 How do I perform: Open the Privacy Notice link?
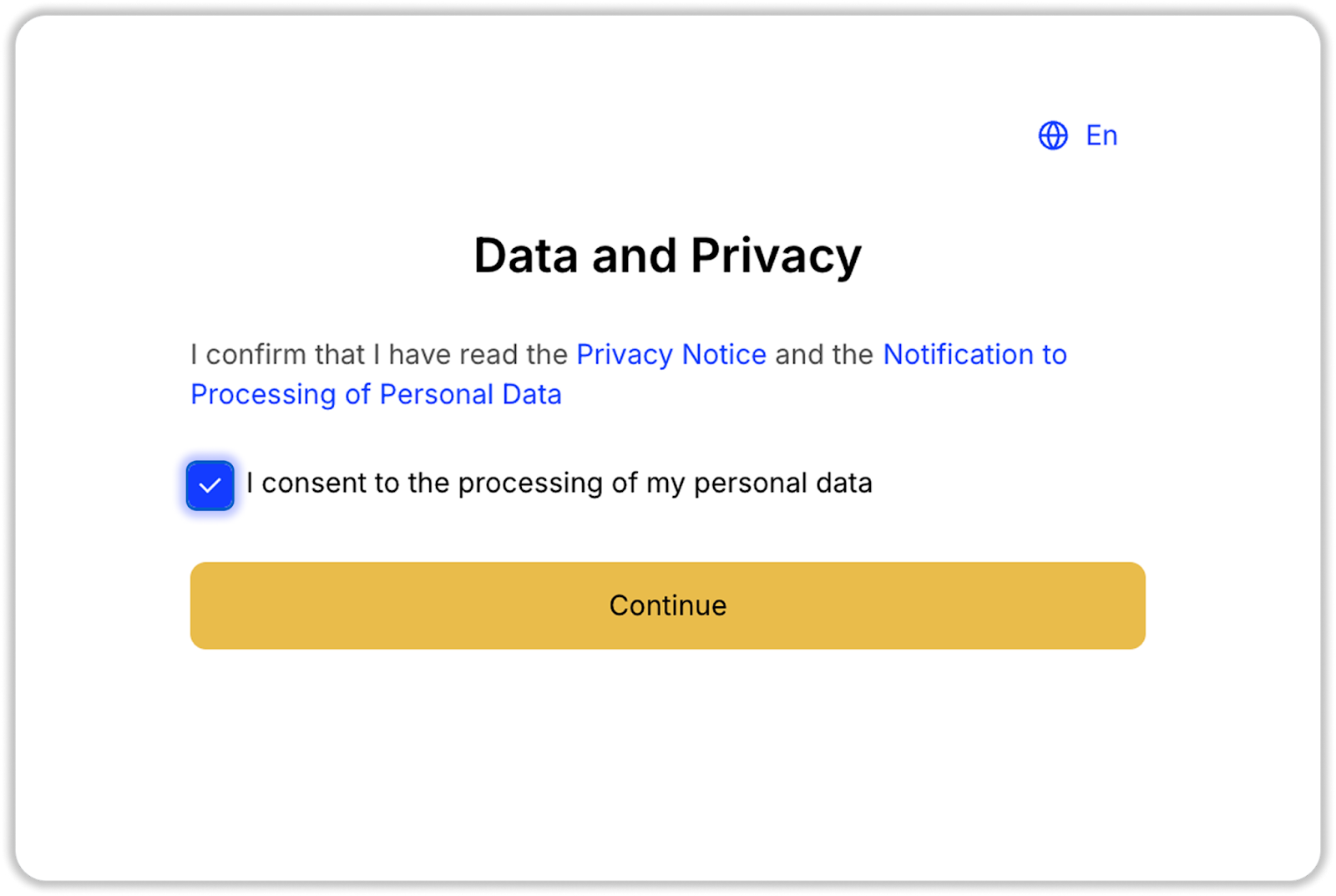coord(671,355)
